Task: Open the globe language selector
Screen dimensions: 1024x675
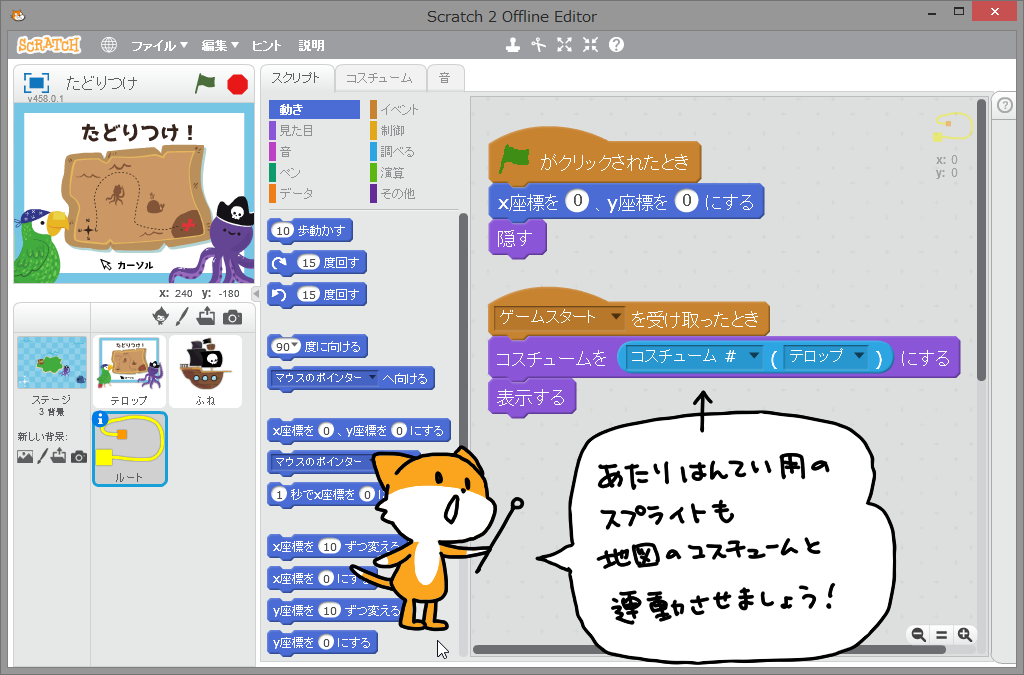Action: coord(109,45)
